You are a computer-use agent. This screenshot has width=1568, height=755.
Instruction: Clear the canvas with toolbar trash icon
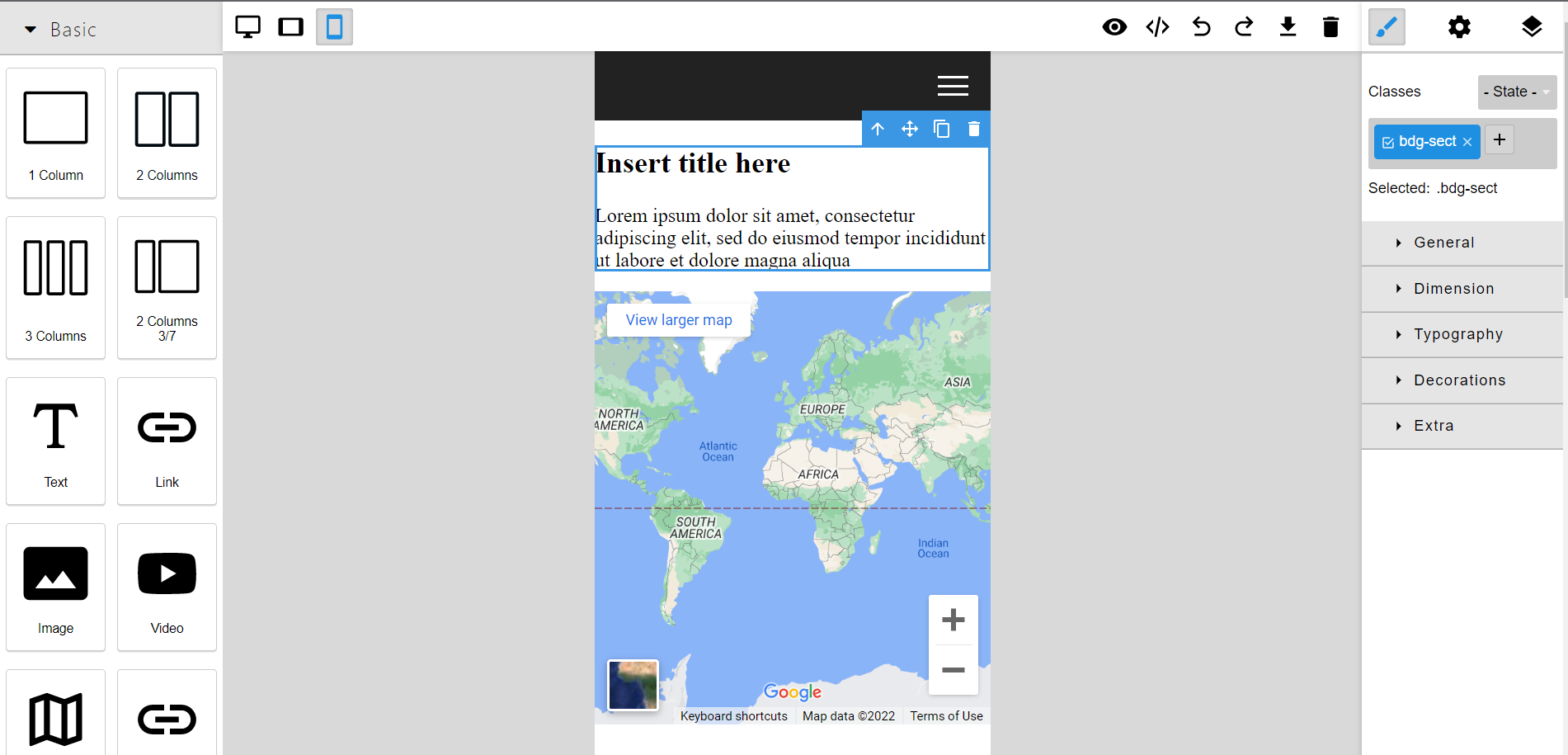click(1330, 27)
